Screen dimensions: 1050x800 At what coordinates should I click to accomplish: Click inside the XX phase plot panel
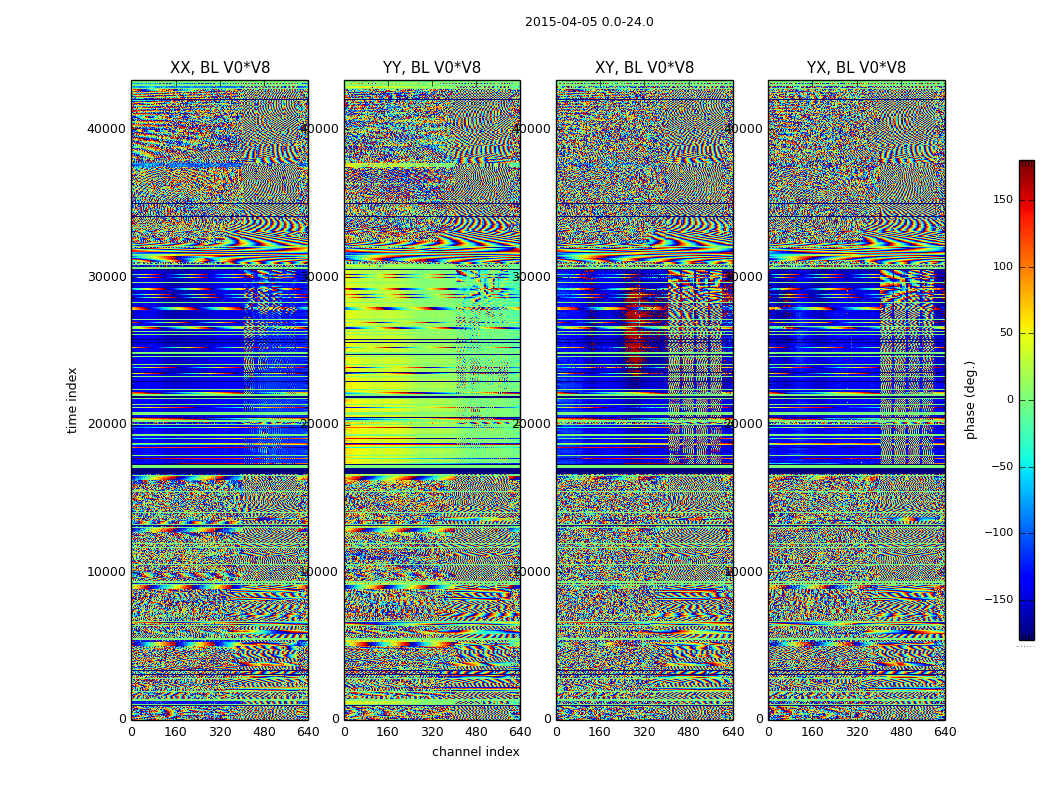[220, 400]
